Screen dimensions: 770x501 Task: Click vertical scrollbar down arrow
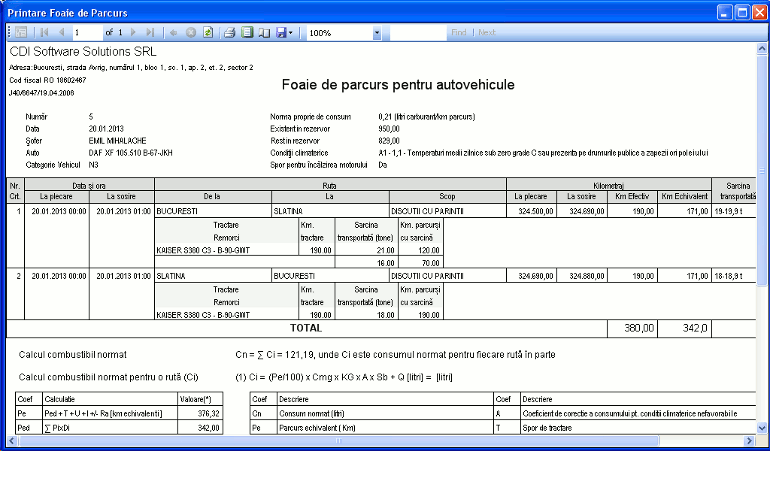[762, 428]
